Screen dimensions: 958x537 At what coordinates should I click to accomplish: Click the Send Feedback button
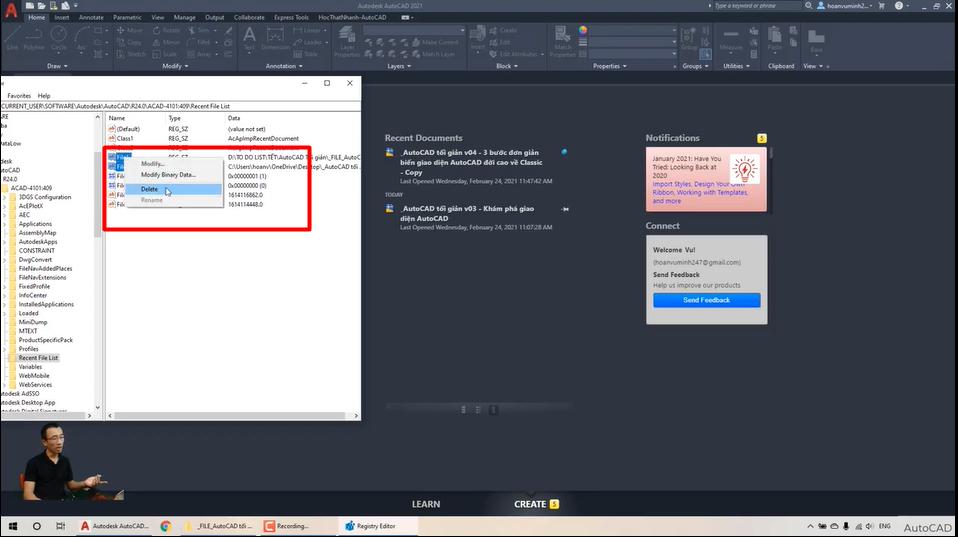(706, 300)
